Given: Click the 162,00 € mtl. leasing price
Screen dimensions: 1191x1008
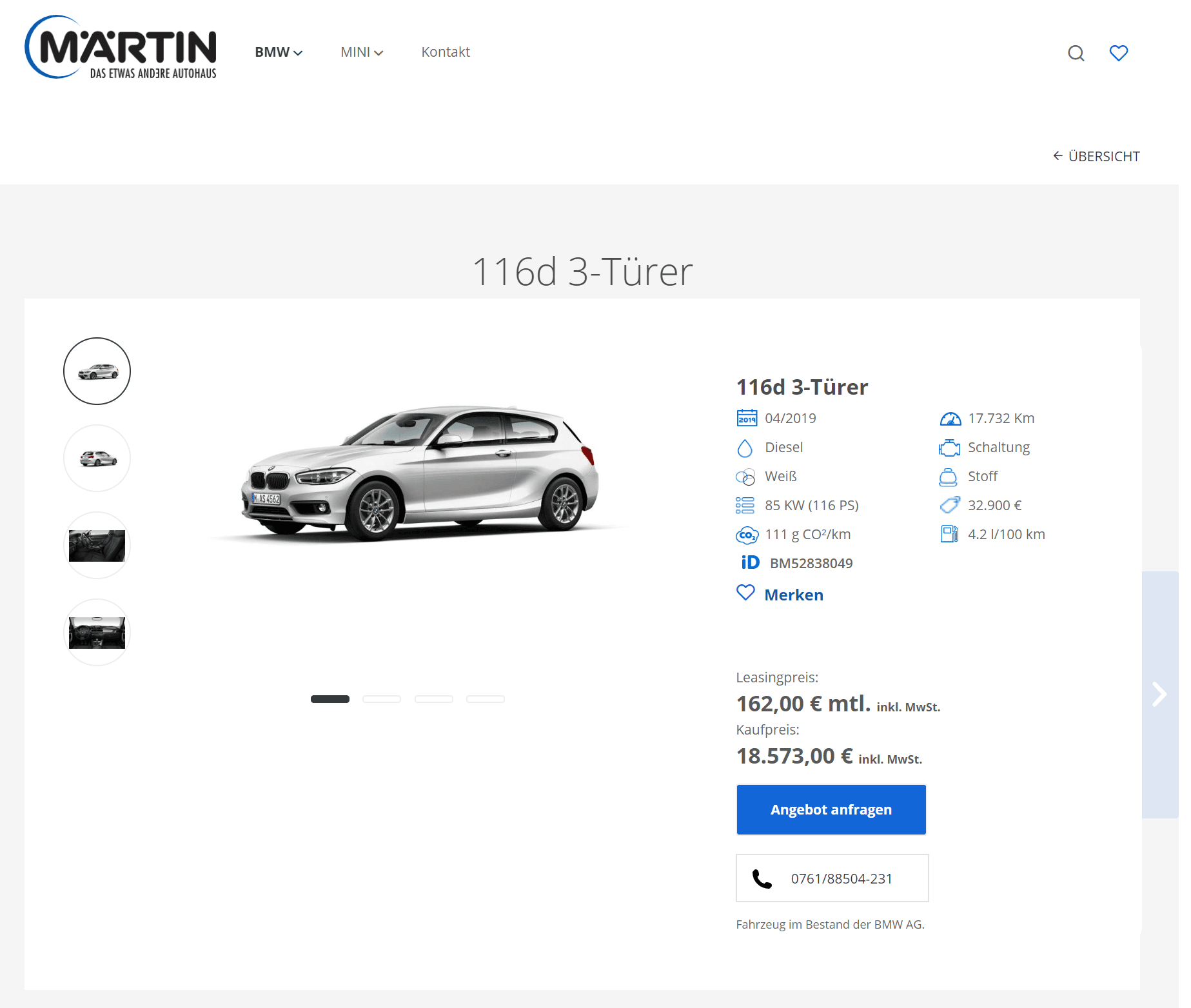Looking at the screenshot, I should click(x=803, y=704).
